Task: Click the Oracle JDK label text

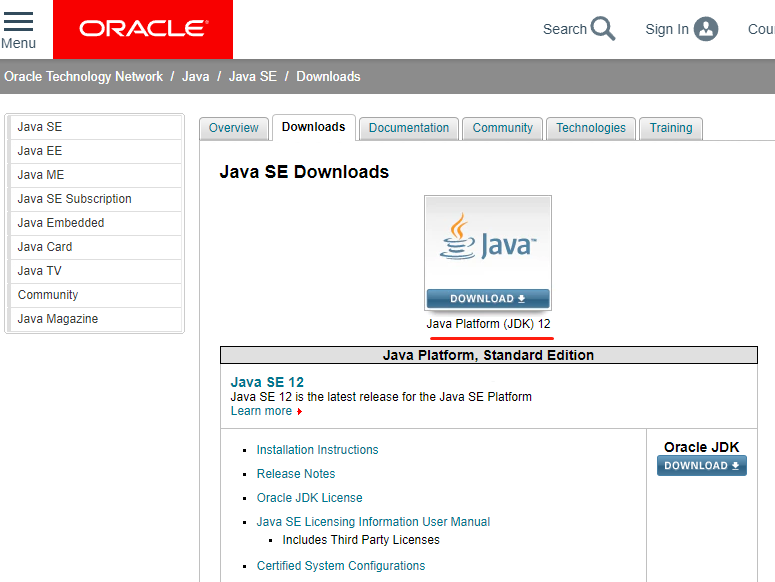Action: click(x=701, y=447)
